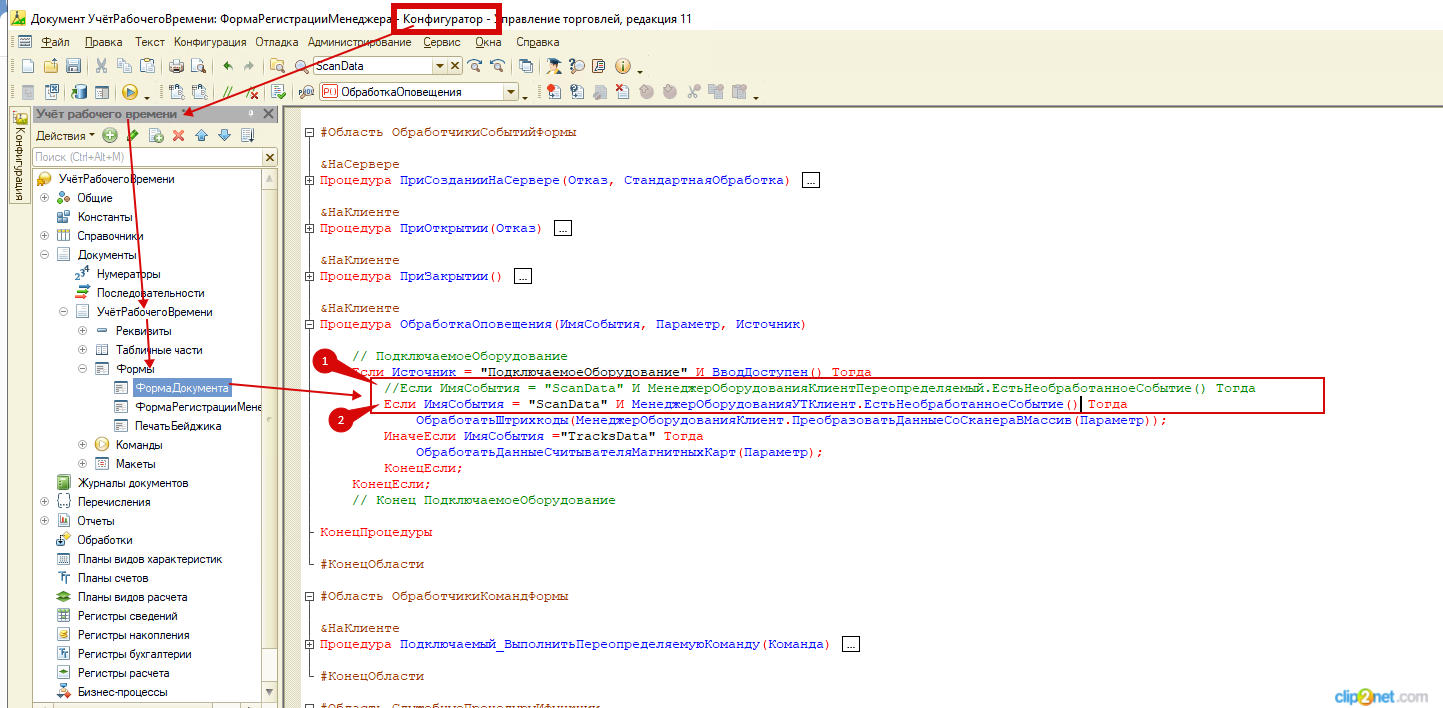Collapse the Формы node
The height and width of the screenshot is (708, 1443).
coord(82,369)
